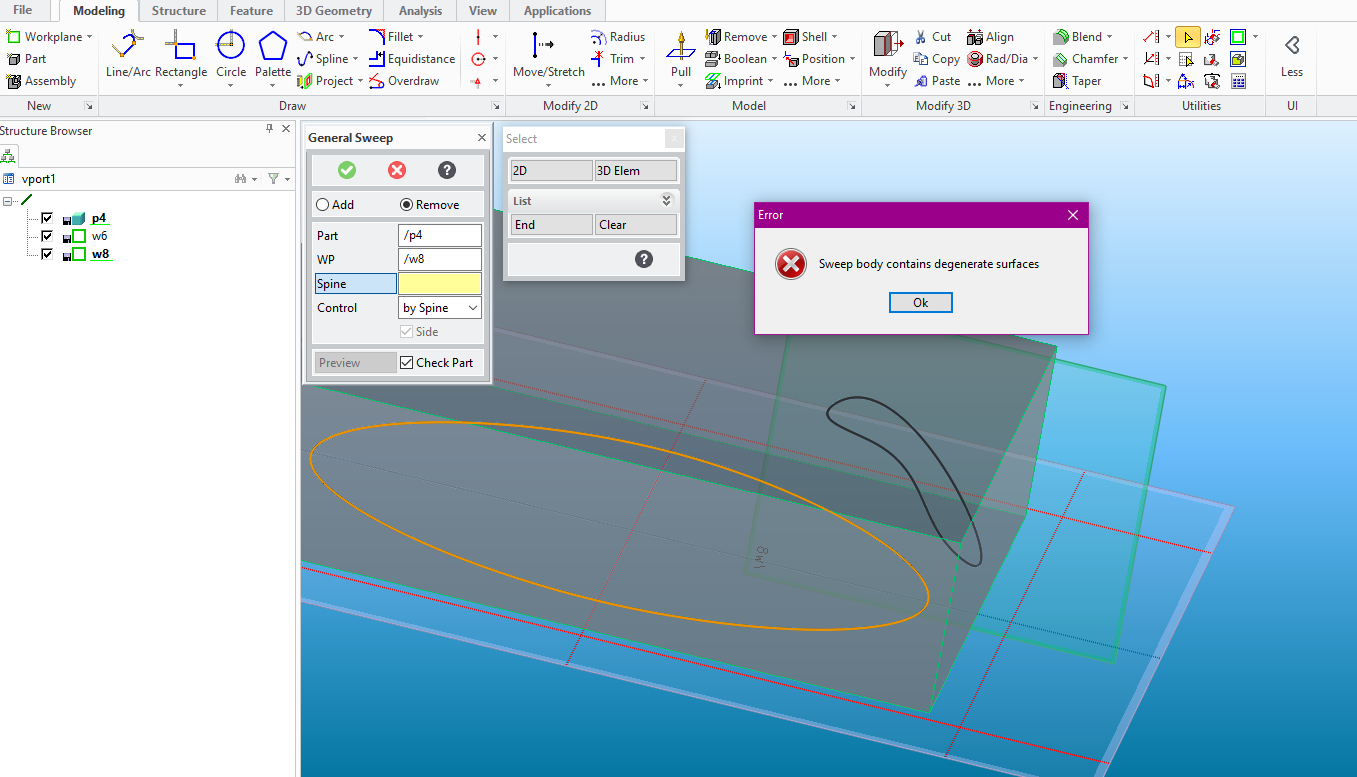Switch to the Structure ribbon tab
The width and height of the screenshot is (1357, 777).
click(178, 11)
